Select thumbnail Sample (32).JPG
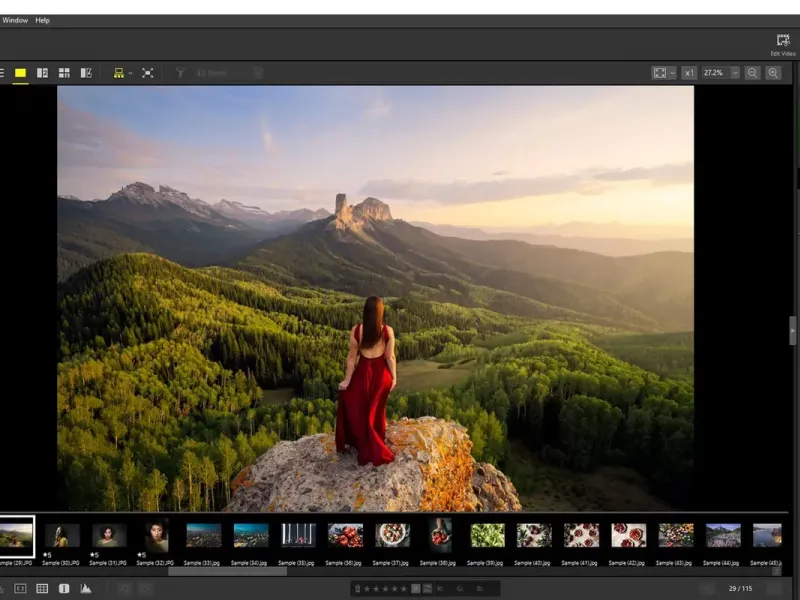The height and width of the screenshot is (600, 800). point(157,536)
